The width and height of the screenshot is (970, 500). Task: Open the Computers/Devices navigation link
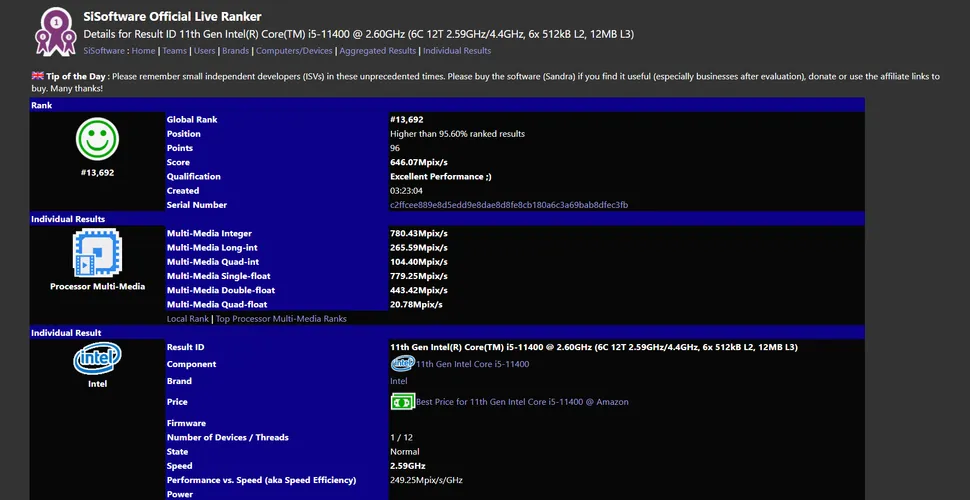pos(294,51)
